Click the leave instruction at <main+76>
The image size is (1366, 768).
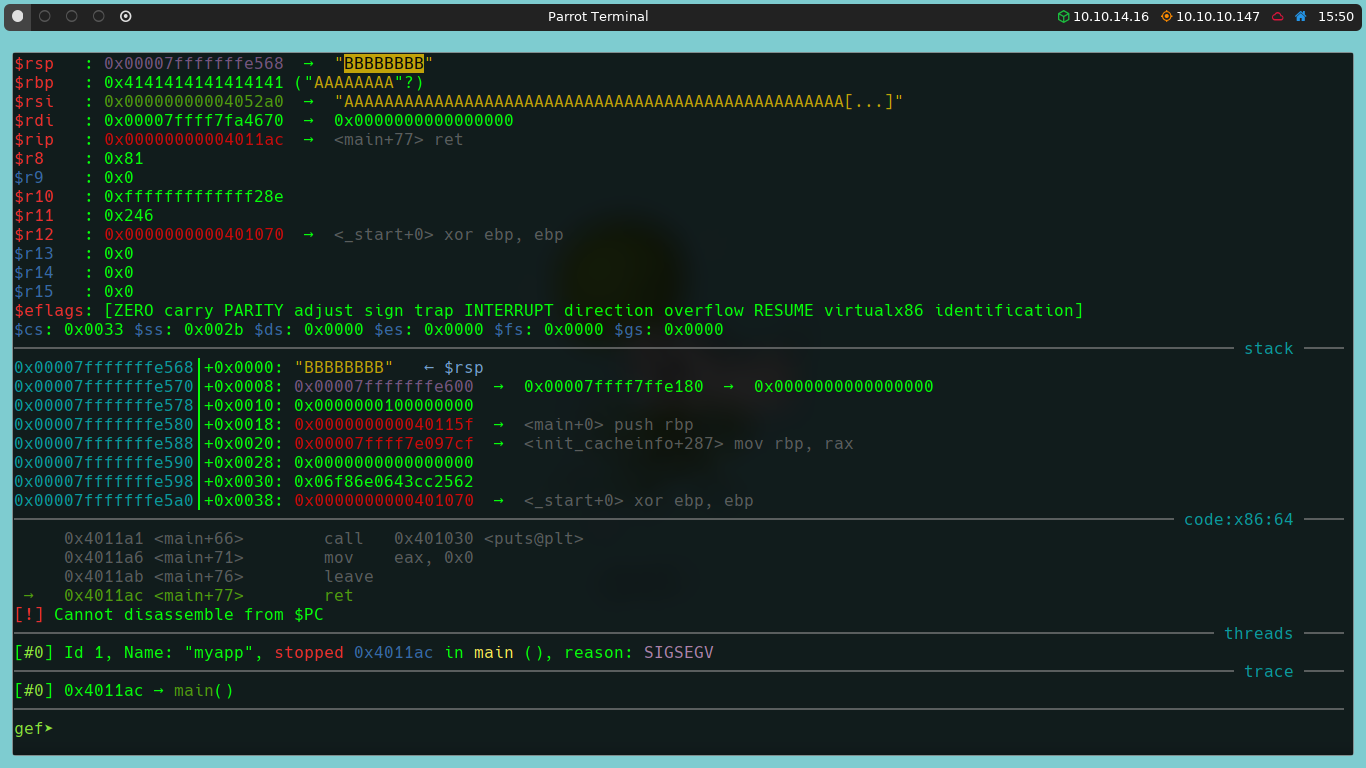tap(349, 577)
